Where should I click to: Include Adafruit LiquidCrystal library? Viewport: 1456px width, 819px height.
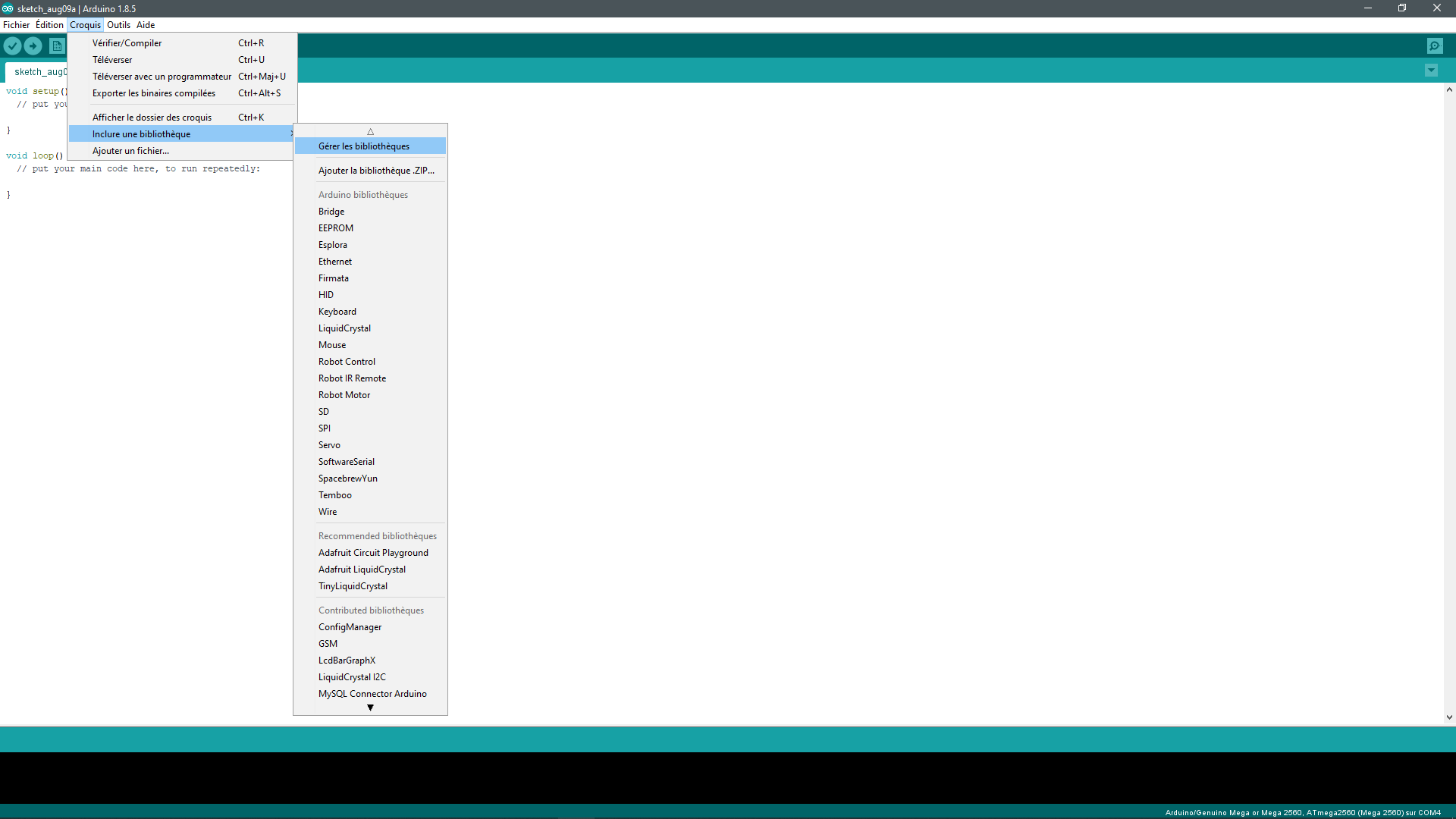(370, 570)
